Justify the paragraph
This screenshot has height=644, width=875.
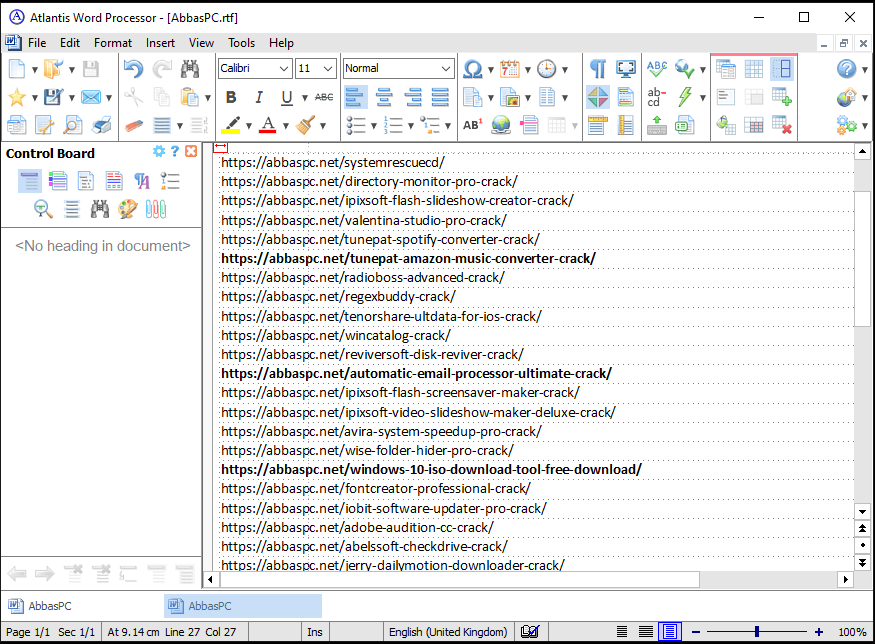tap(440, 97)
